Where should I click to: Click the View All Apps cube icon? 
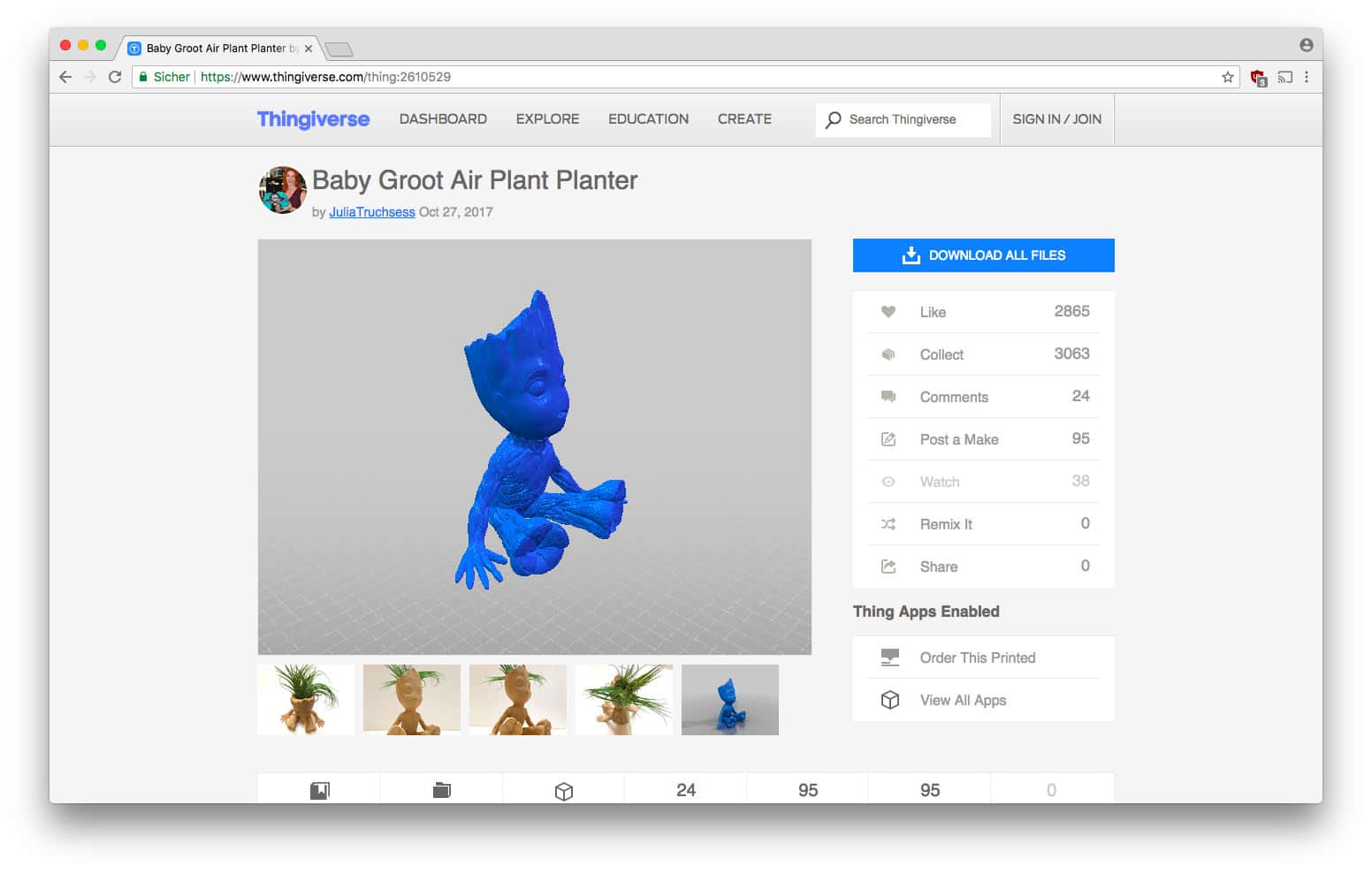pos(888,700)
